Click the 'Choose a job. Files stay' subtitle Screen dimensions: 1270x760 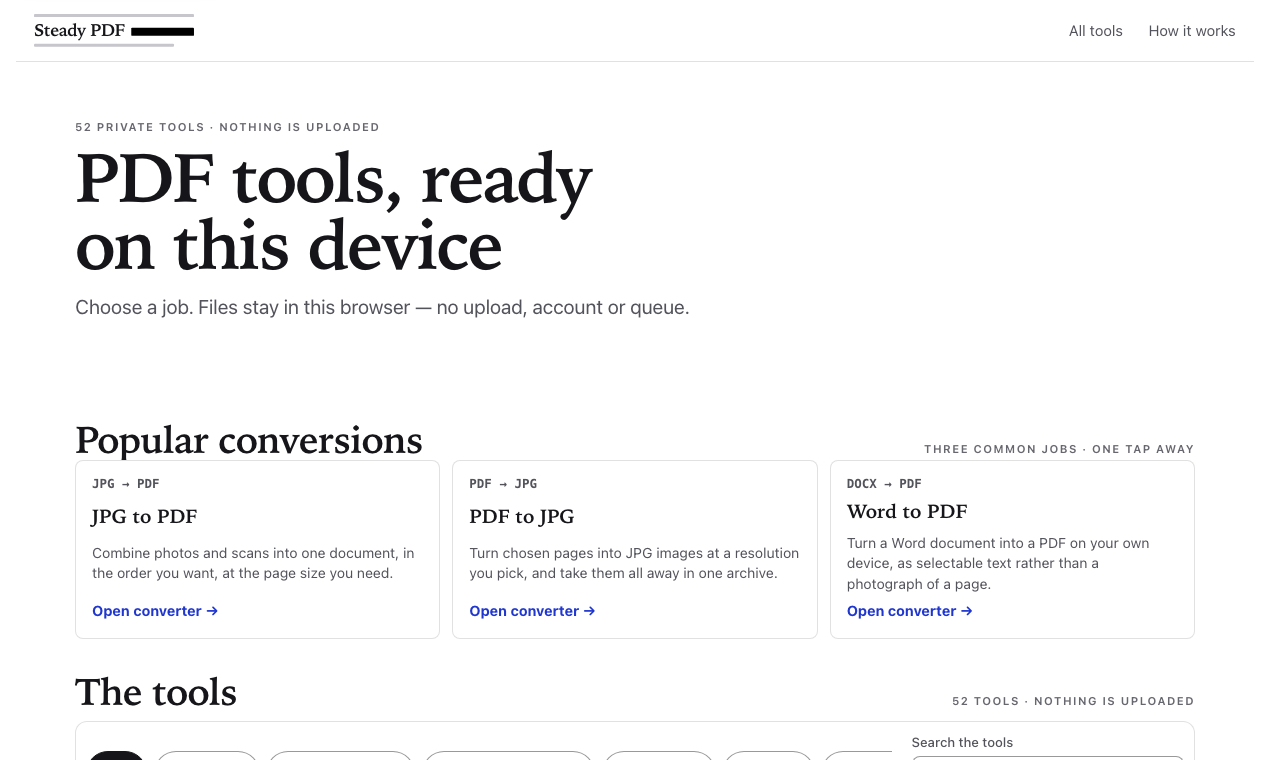[x=382, y=307]
